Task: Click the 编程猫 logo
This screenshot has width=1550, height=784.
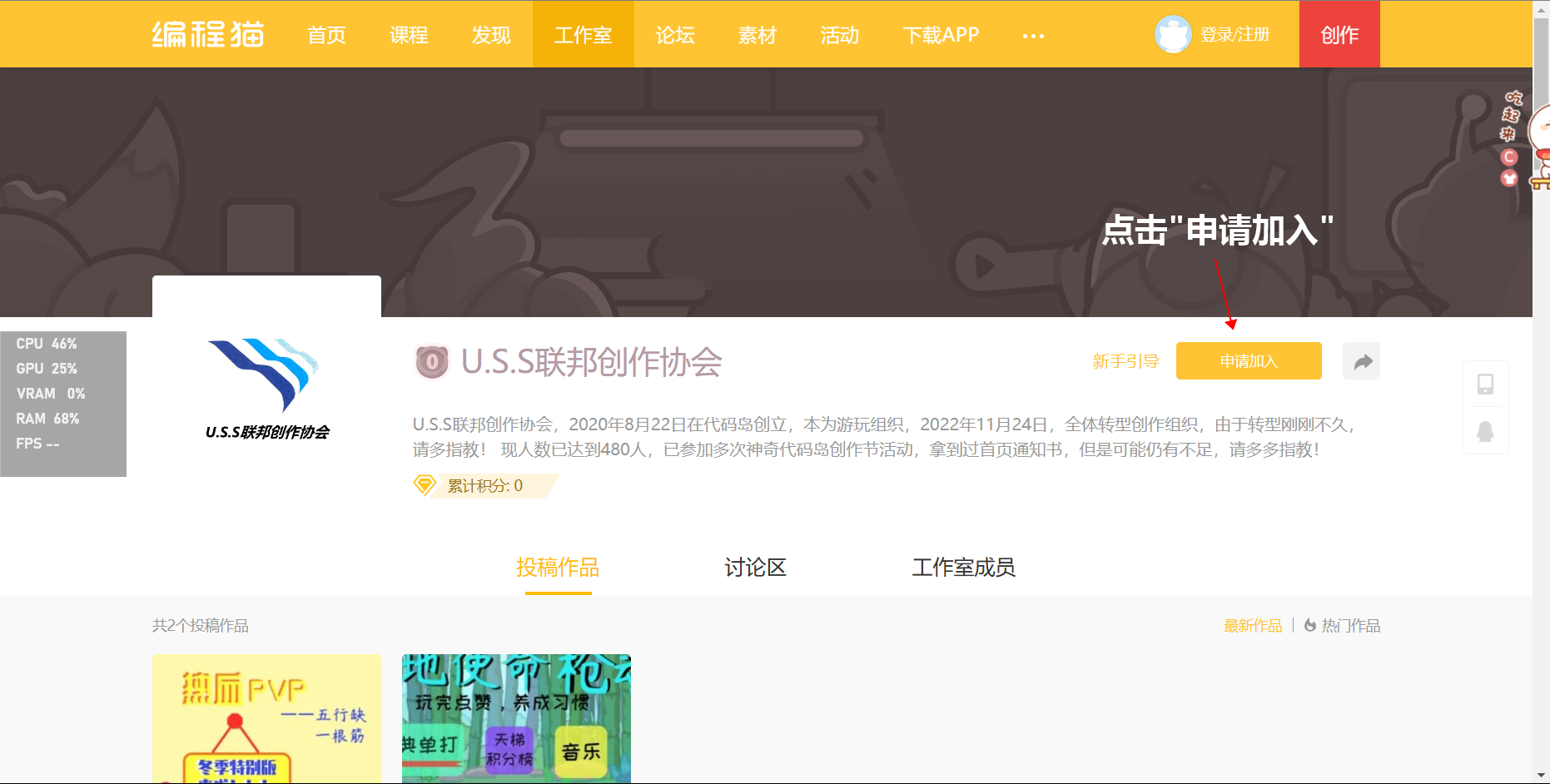Action: click(x=208, y=34)
